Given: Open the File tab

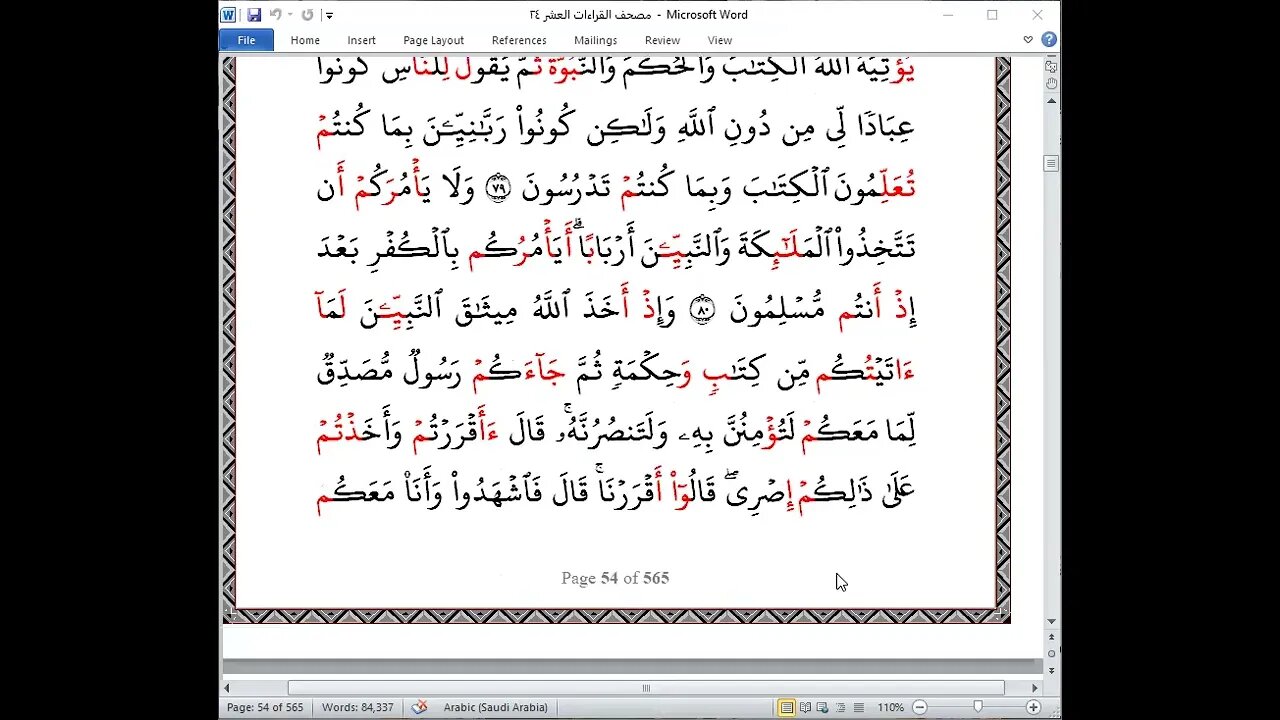Looking at the screenshot, I should click(x=246, y=40).
